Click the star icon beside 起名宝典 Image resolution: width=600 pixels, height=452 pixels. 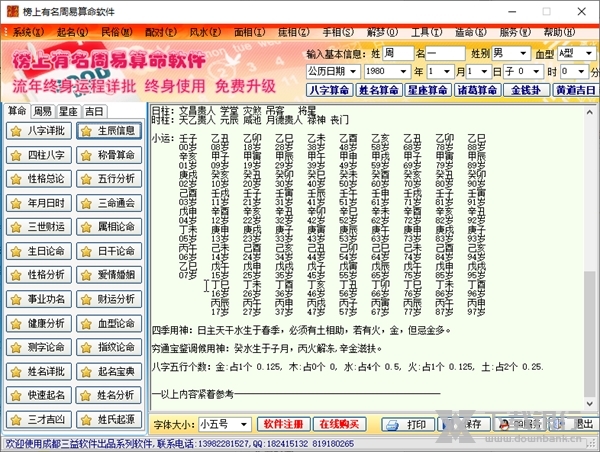coord(86,372)
